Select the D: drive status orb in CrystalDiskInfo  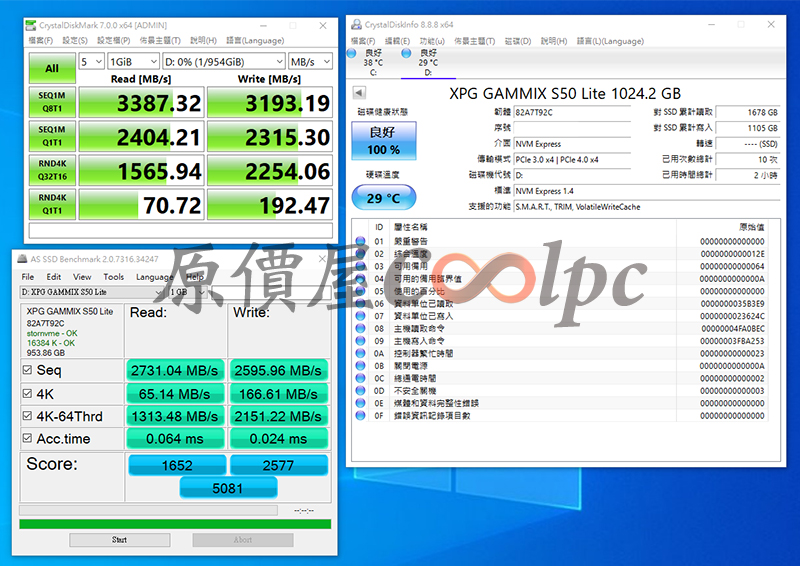pos(407,53)
